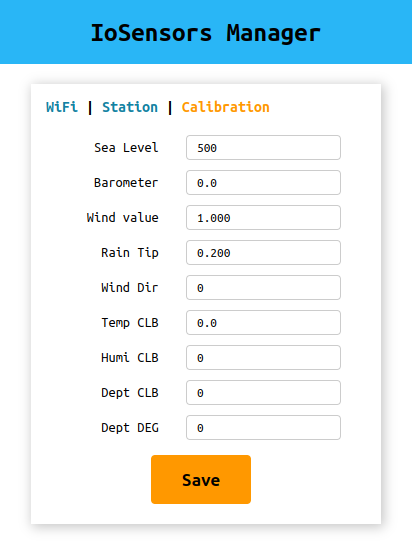Screen dimensions: 412x556
Task: Click the Humi CLB input field
Action: pyautogui.click(x=263, y=357)
